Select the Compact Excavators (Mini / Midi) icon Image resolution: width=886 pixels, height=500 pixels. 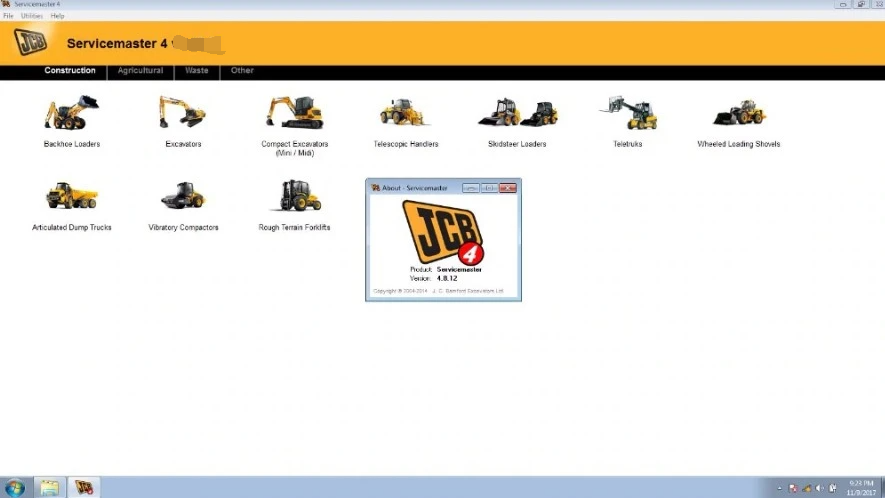(x=294, y=112)
